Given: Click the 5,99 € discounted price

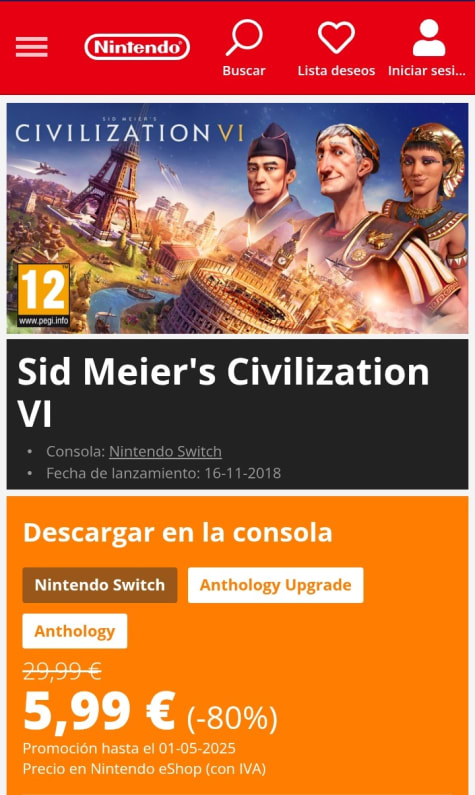Looking at the screenshot, I should click(x=99, y=711).
